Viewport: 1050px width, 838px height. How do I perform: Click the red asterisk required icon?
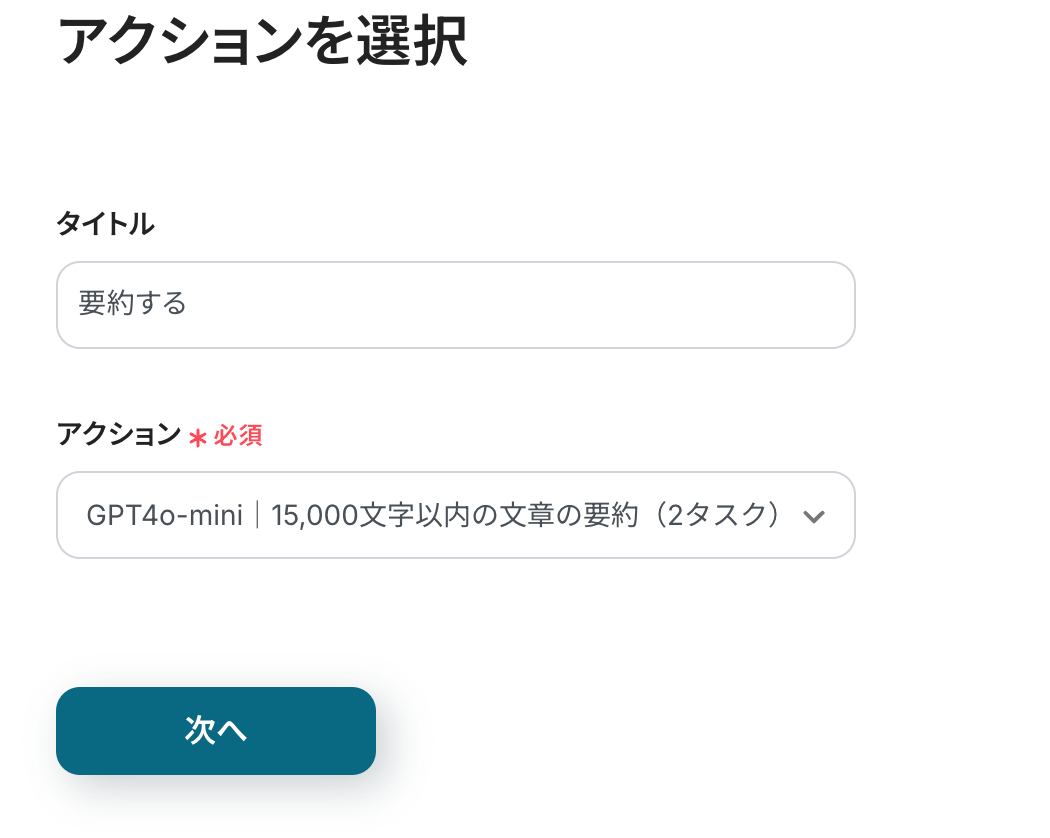[198, 437]
